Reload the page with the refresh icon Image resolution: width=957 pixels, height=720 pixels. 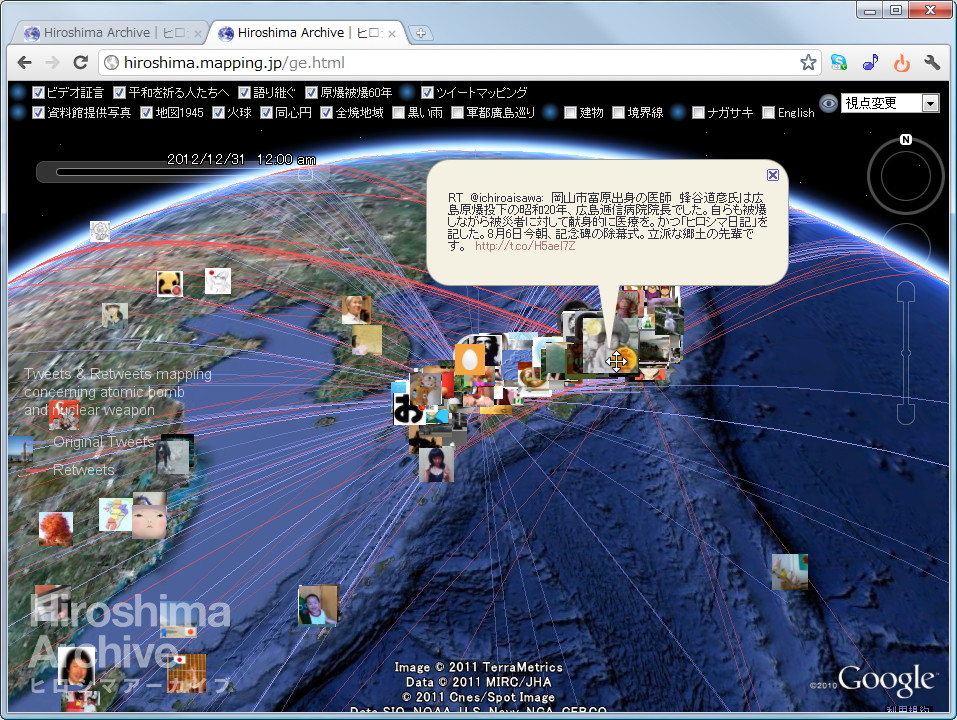81,62
